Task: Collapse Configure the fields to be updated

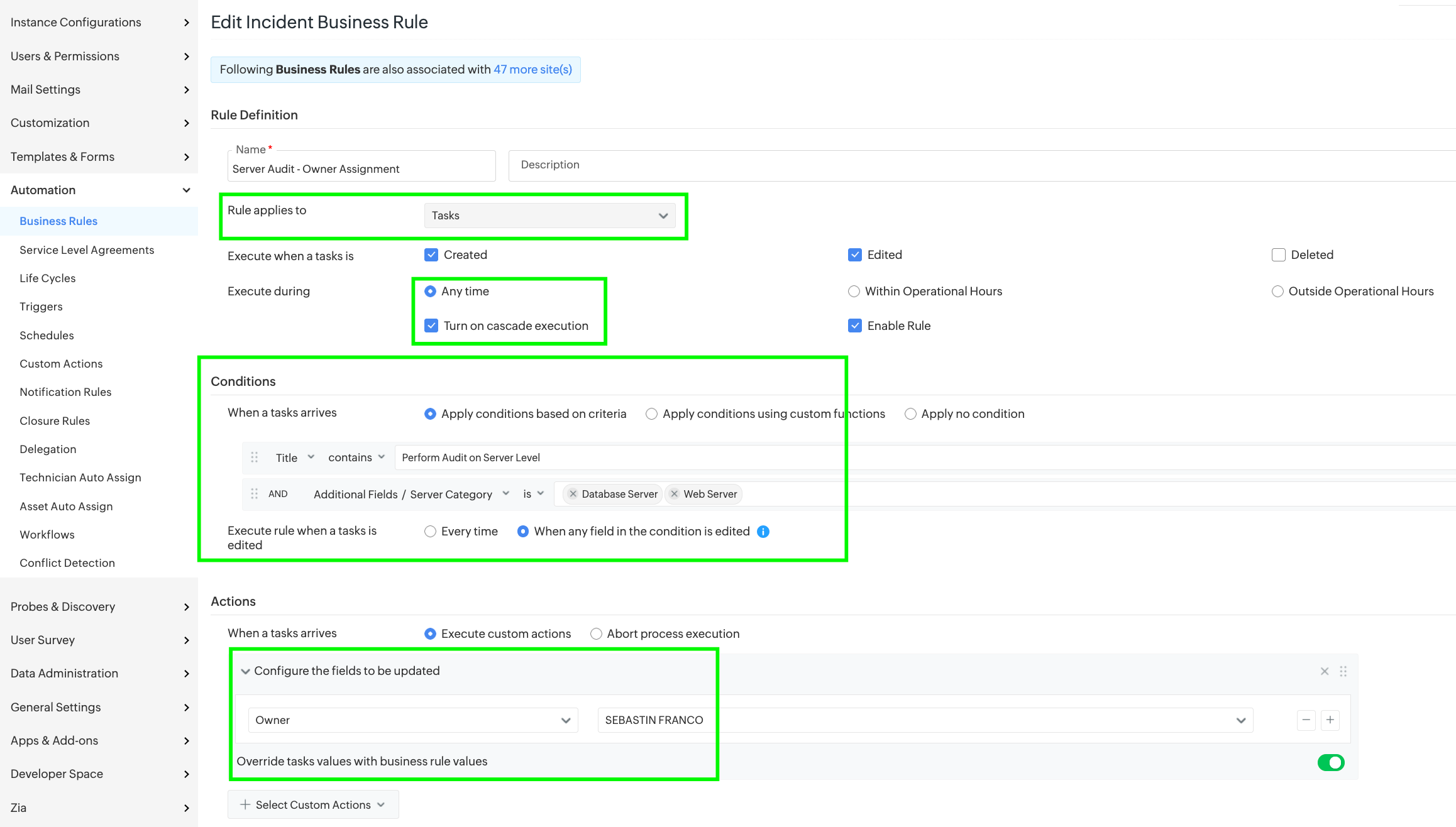Action: point(245,671)
